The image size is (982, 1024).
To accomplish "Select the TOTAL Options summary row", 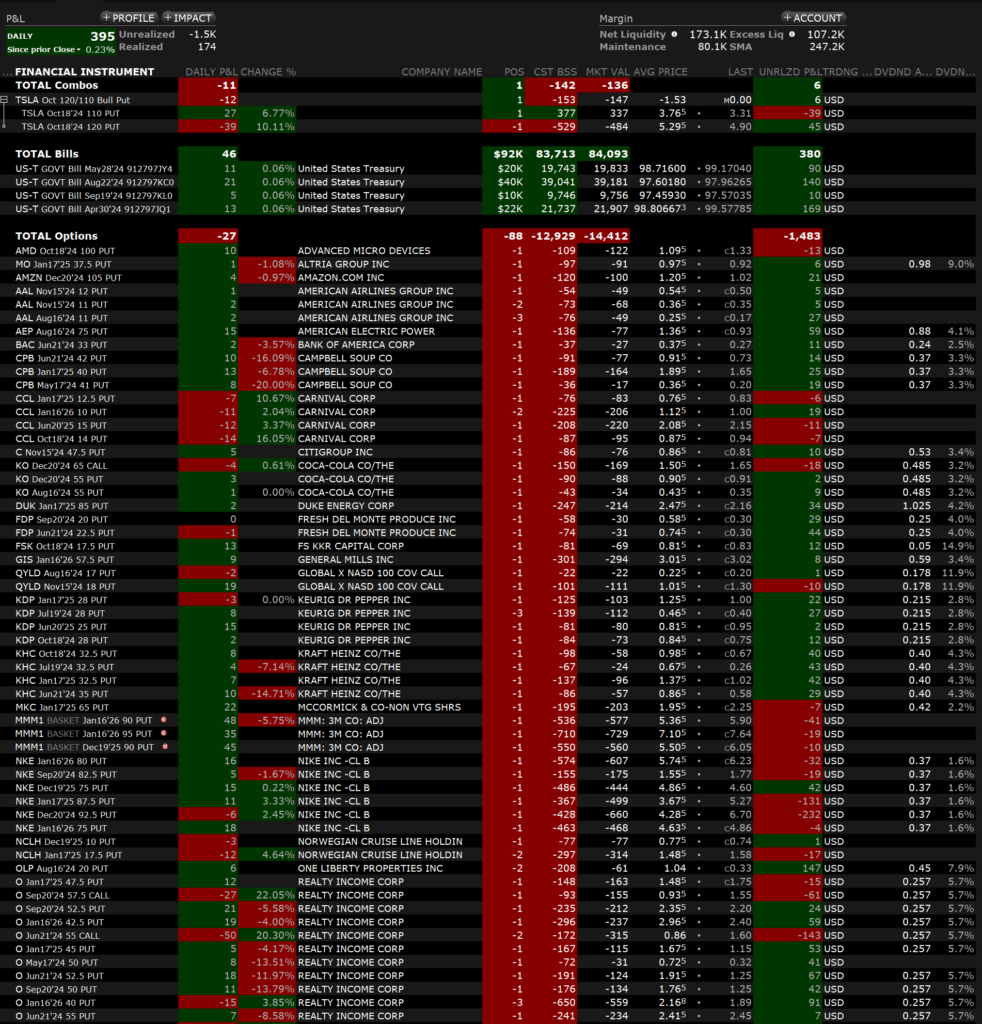I will click(x=56, y=235).
